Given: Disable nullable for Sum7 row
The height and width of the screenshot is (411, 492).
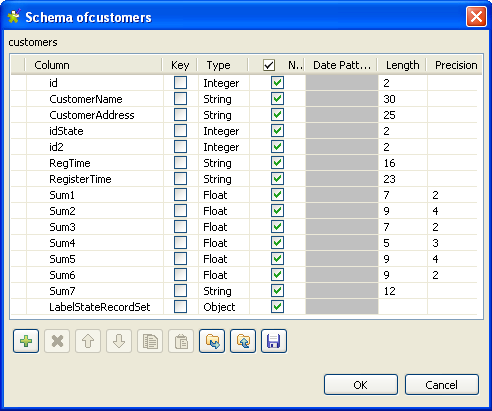Looking at the screenshot, I should tap(277, 291).
